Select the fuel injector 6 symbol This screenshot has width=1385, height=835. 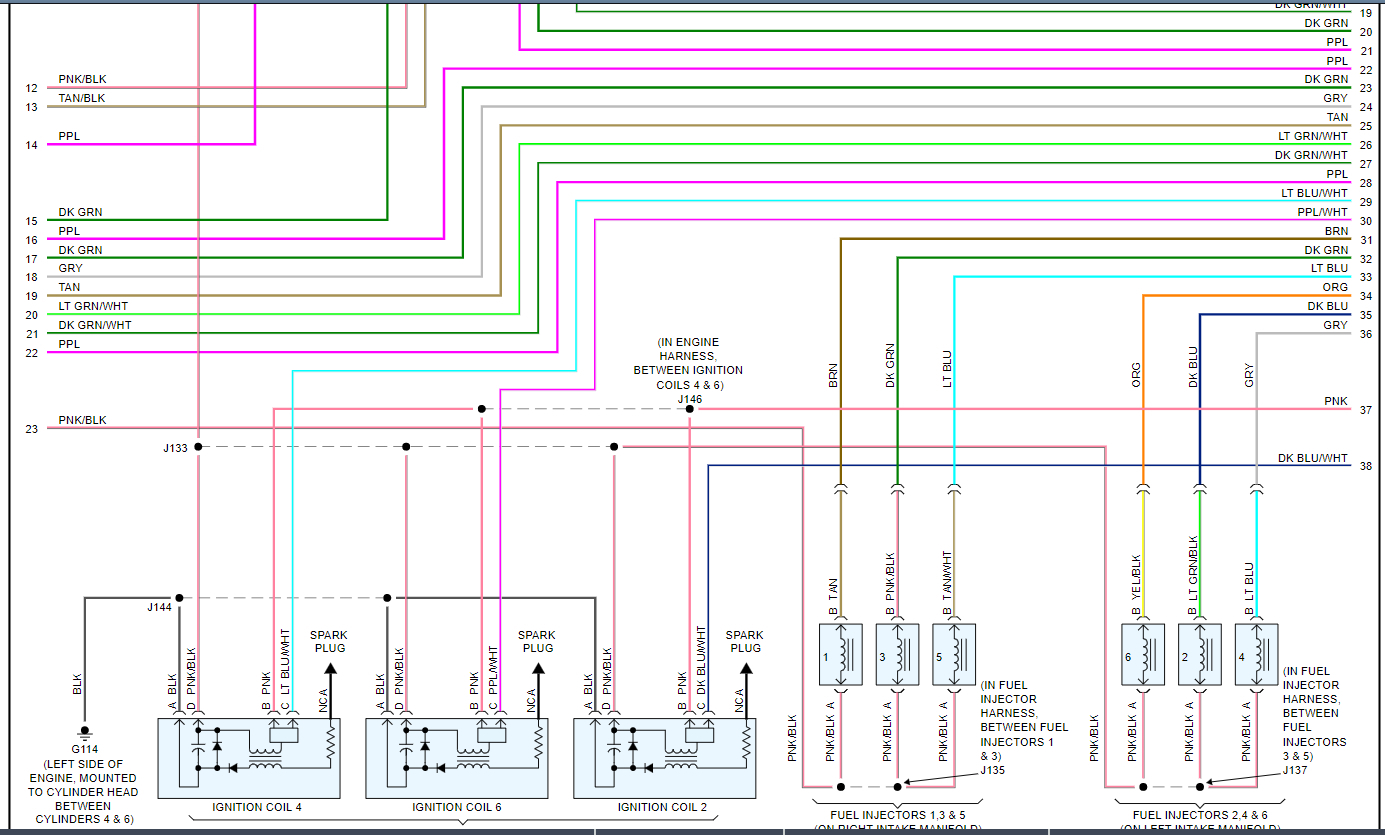click(x=1142, y=655)
